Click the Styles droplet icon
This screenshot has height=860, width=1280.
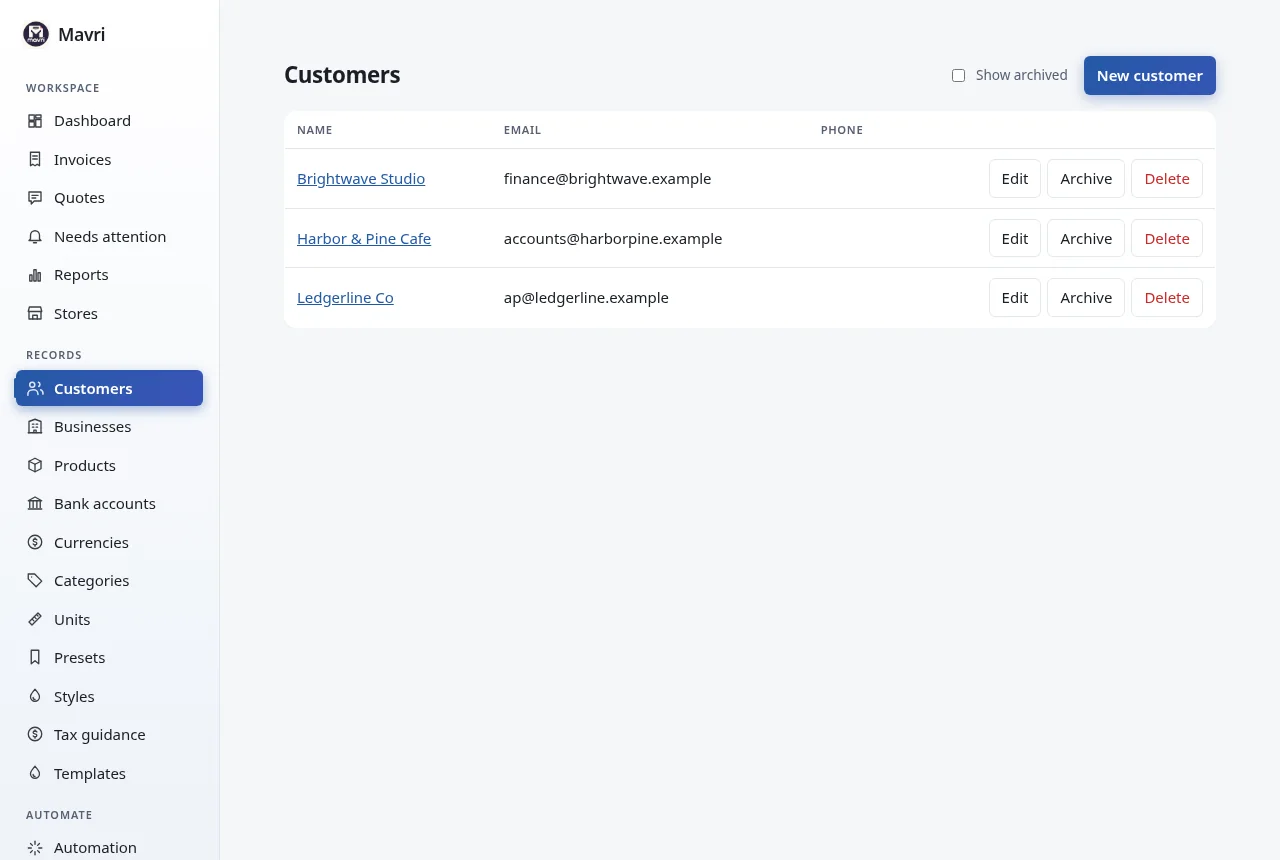[35, 696]
